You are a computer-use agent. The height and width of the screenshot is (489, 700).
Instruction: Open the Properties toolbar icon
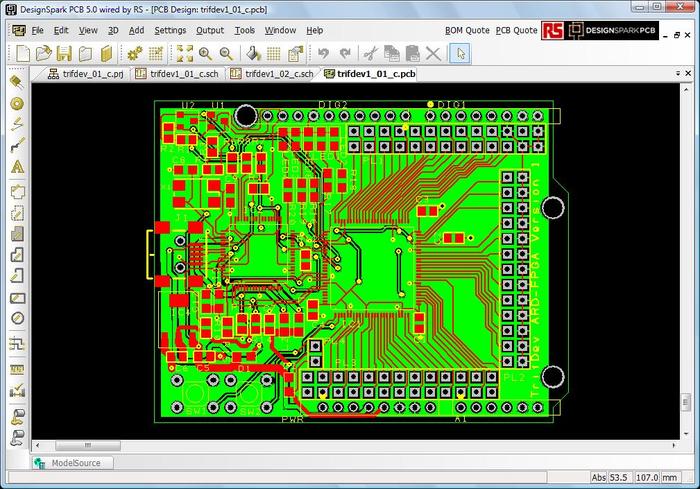coord(295,54)
